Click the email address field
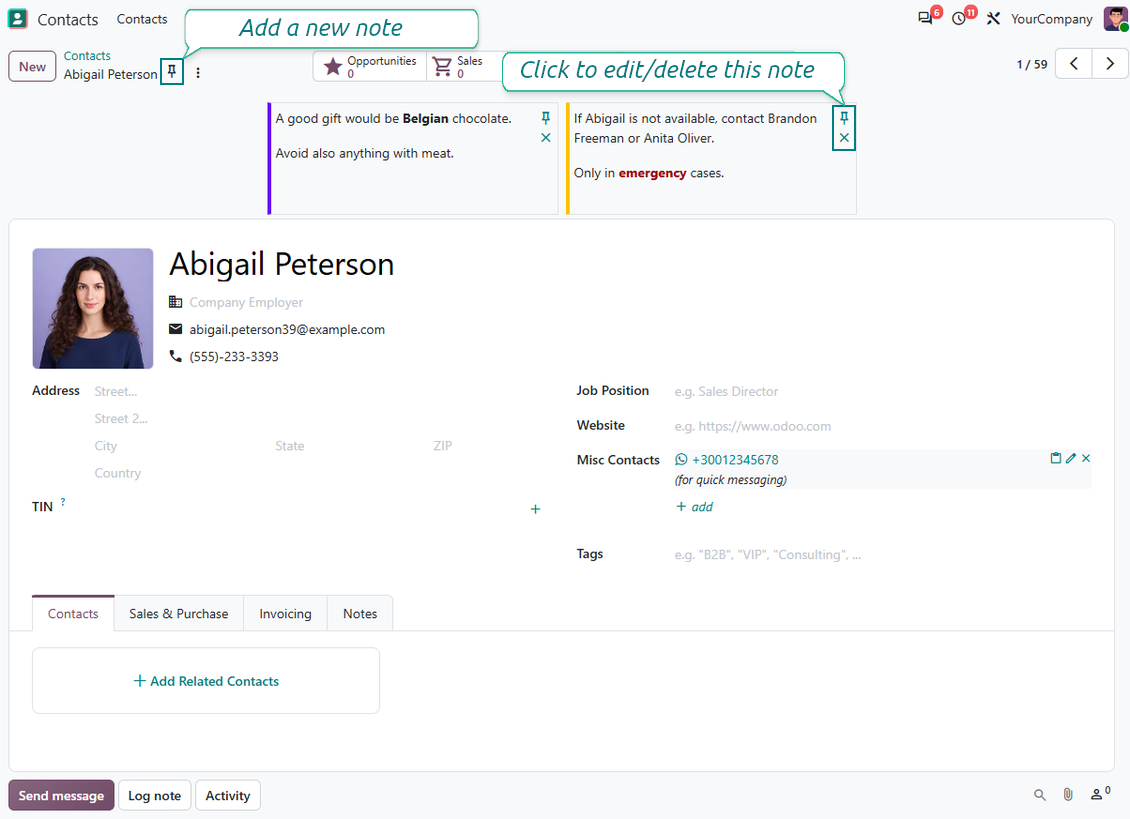 (x=287, y=329)
